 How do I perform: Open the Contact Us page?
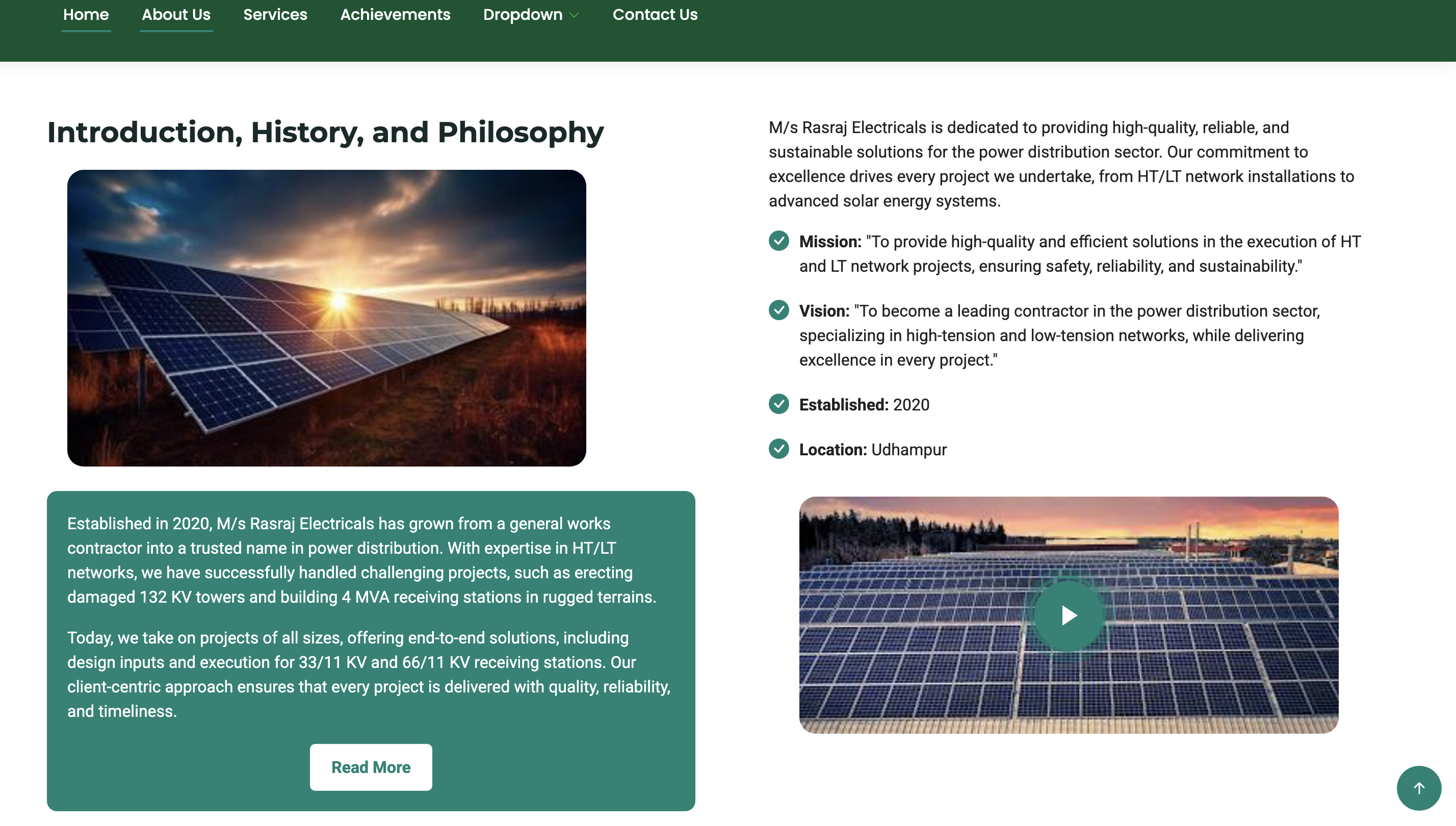tap(655, 15)
